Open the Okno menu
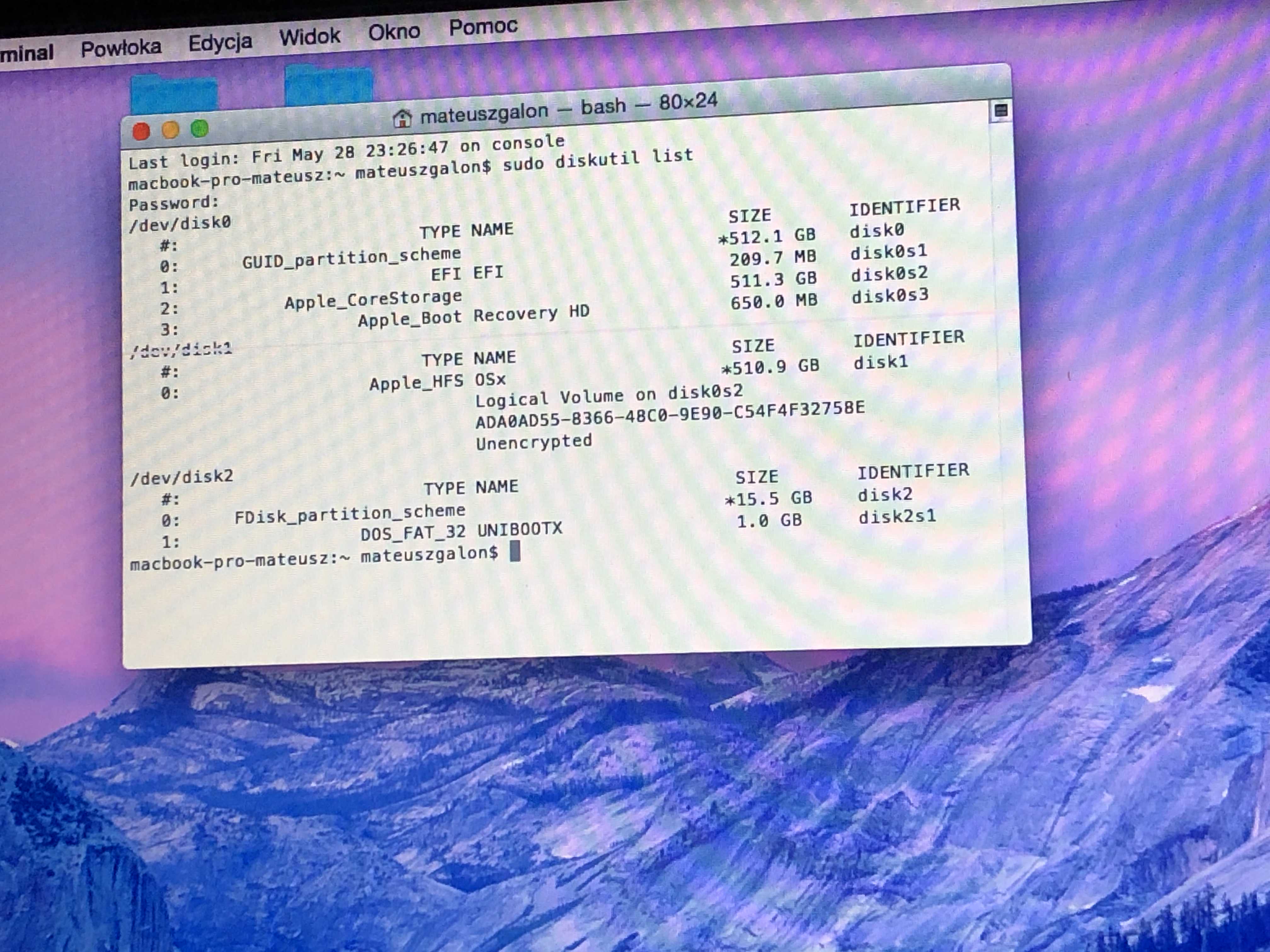The image size is (1270, 952). [x=394, y=31]
